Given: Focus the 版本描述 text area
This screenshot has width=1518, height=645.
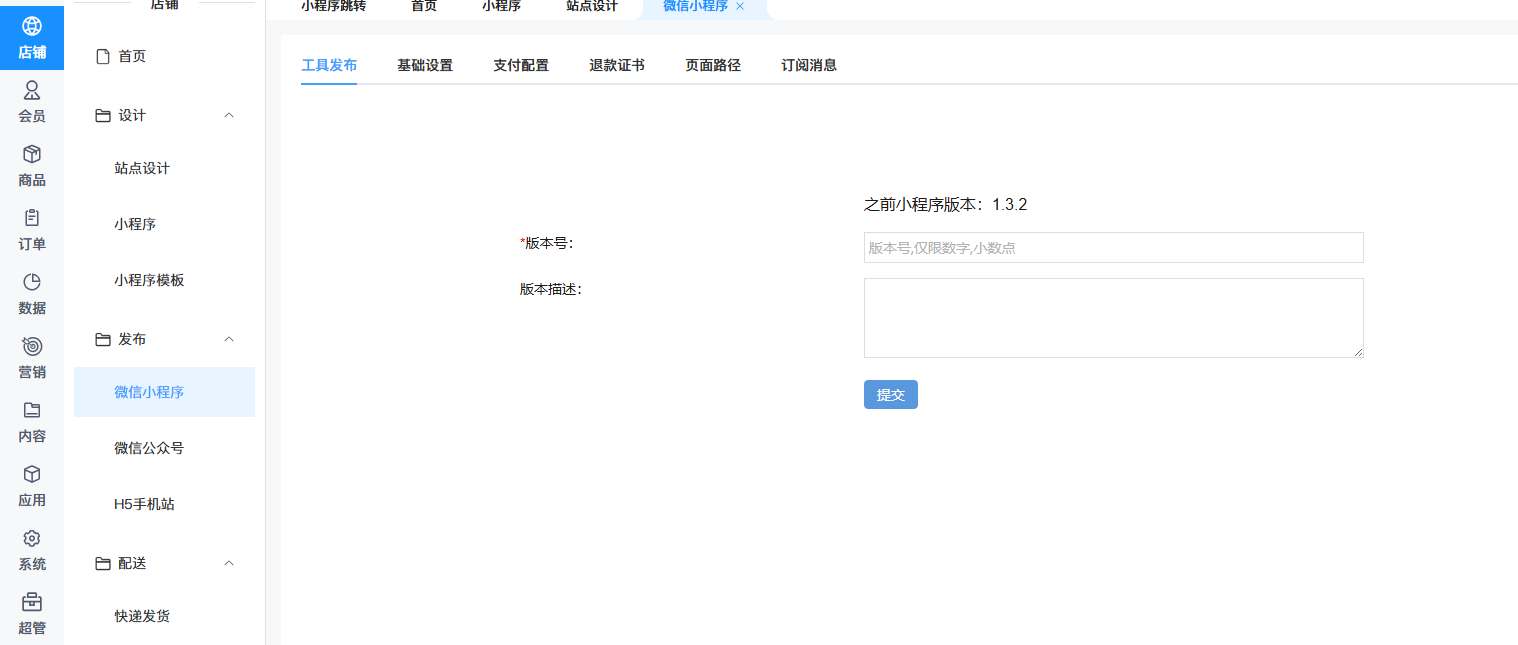Looking at the screenshot, I should [1114, 318].
